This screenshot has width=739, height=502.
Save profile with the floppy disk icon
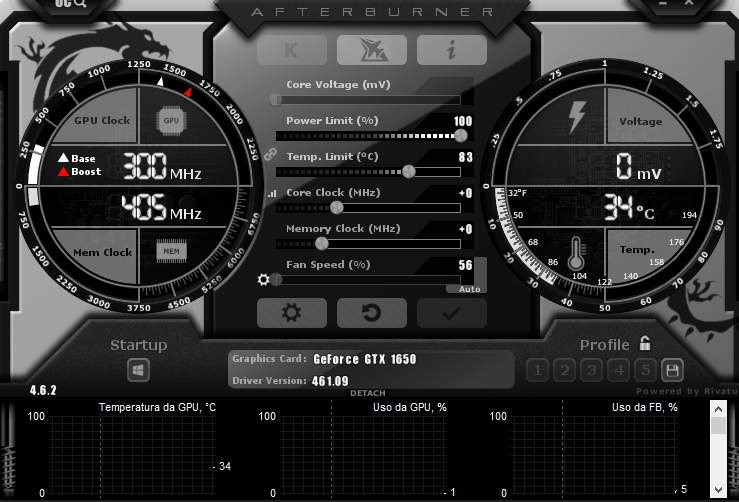tap(672, 370)
